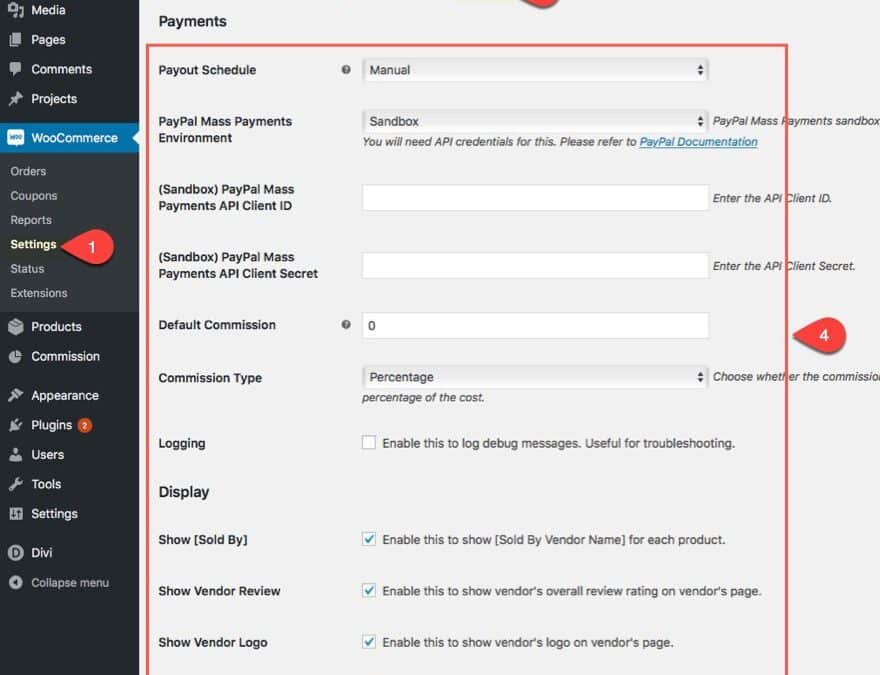Click the Users person icon

16,454
